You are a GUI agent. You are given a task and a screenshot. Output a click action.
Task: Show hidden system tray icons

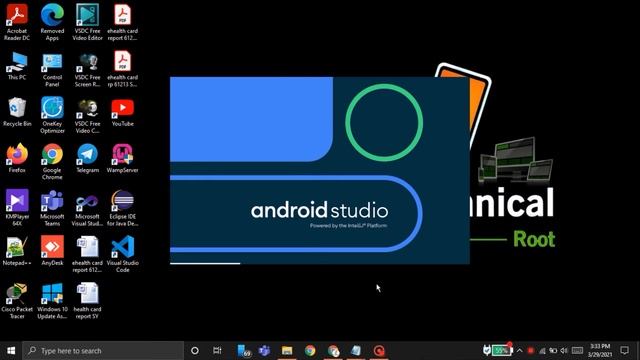[520, 351]
